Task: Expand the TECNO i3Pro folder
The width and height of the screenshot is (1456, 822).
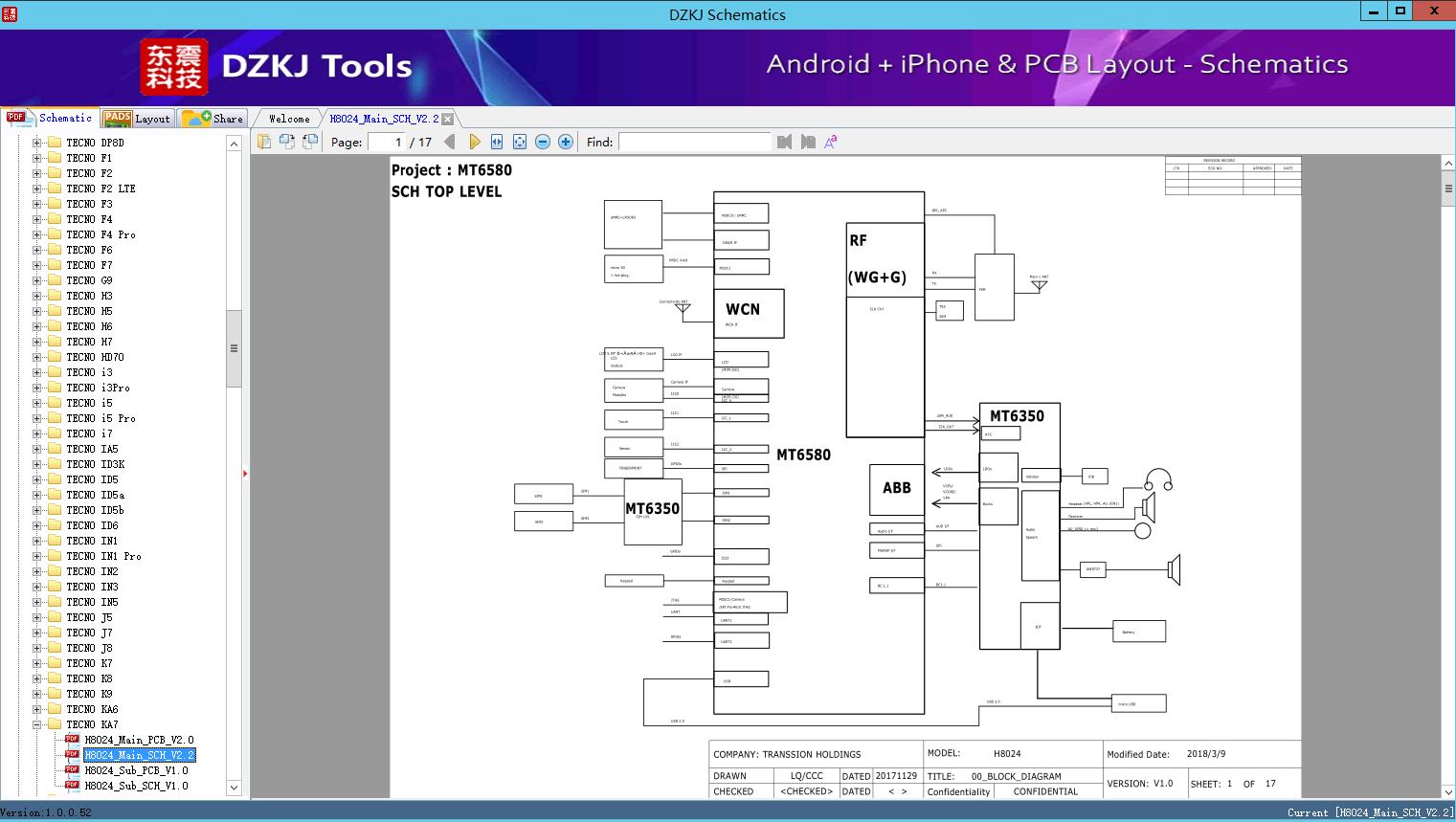Action: click(37, 388)
